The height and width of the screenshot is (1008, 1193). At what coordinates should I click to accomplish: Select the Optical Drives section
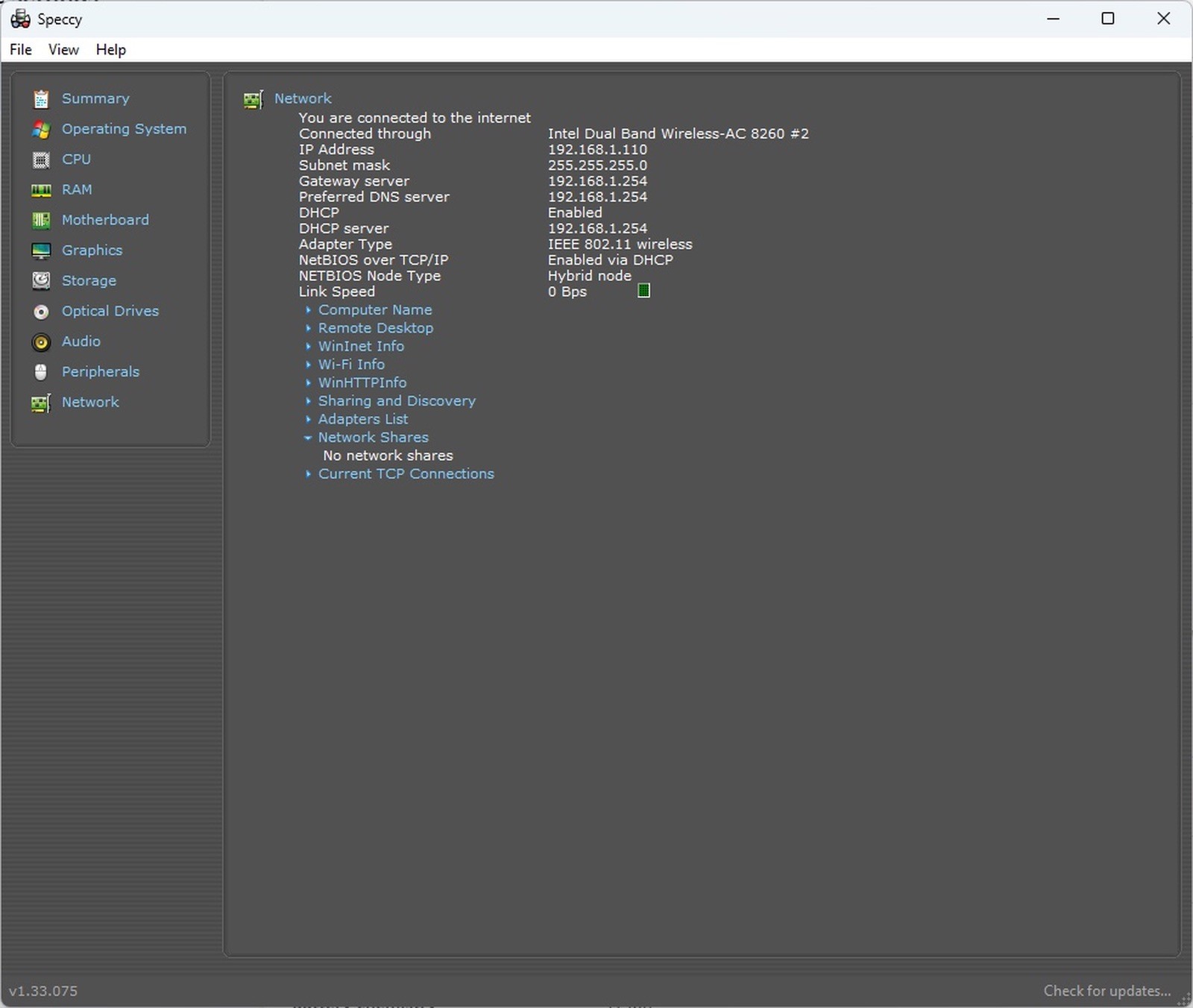110,311
